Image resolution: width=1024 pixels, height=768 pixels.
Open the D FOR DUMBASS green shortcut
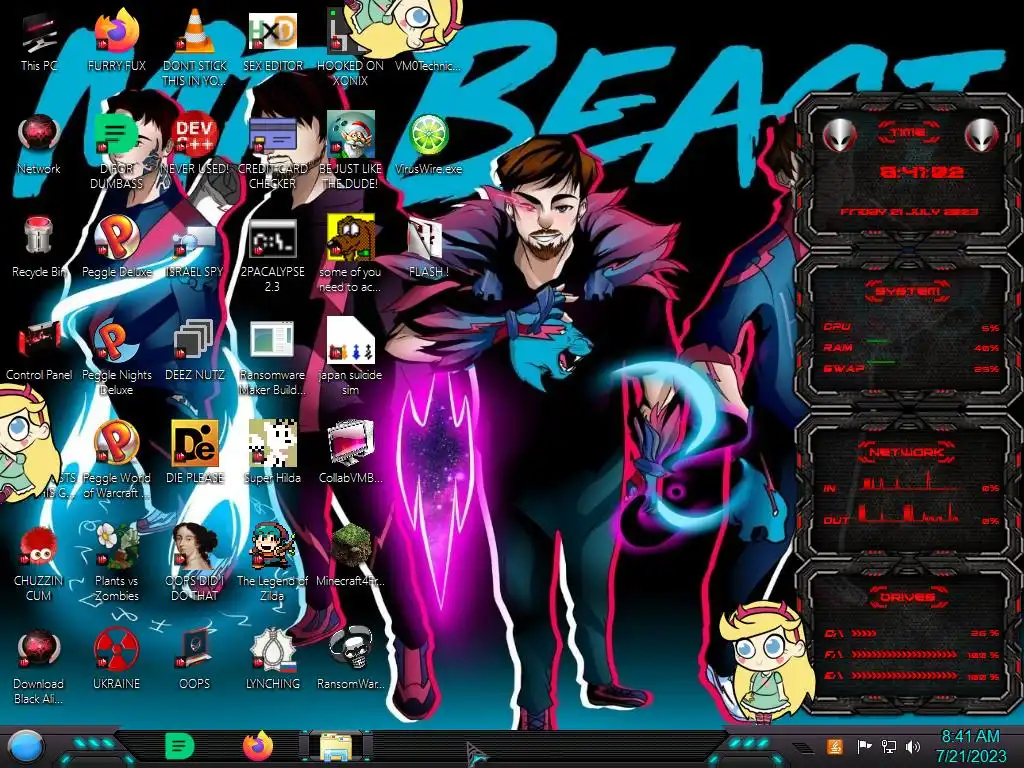pyautogui.click(x=116, y=152)
